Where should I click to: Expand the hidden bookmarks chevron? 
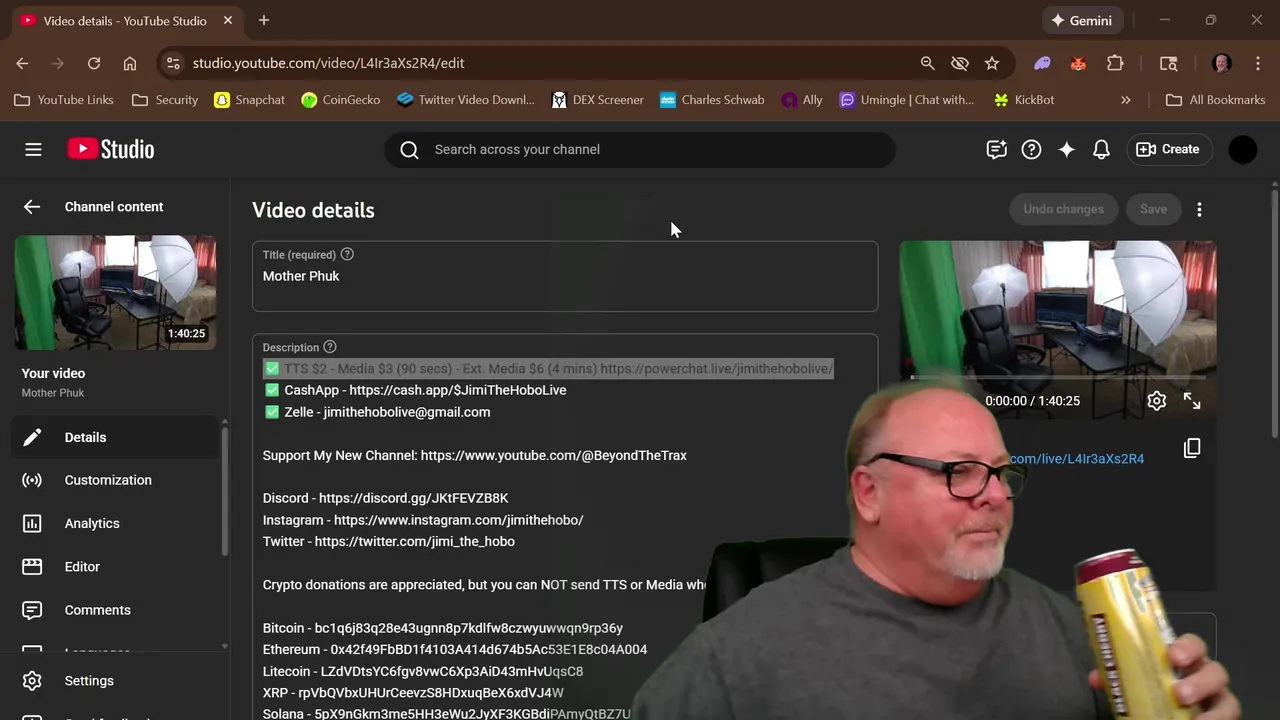(1126, 100)
